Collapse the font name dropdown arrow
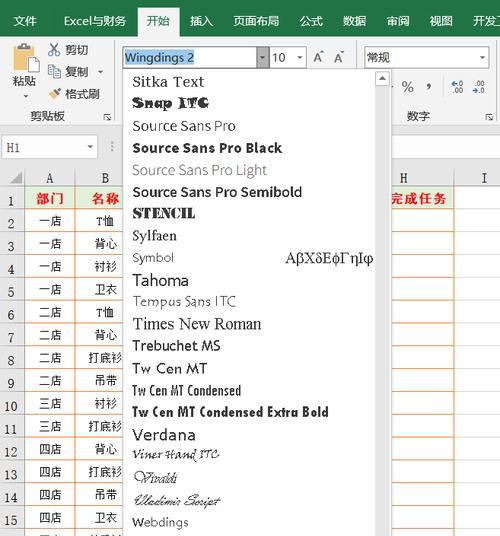The width and height of the screenshot is (500, 536). click(x=262, y=57)
